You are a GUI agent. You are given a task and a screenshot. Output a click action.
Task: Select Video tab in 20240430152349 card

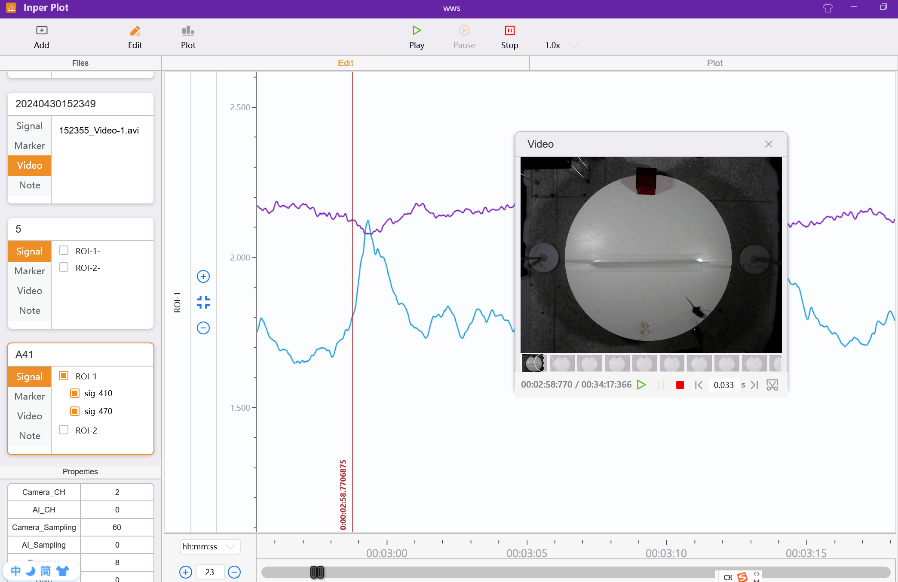[29, 165]
